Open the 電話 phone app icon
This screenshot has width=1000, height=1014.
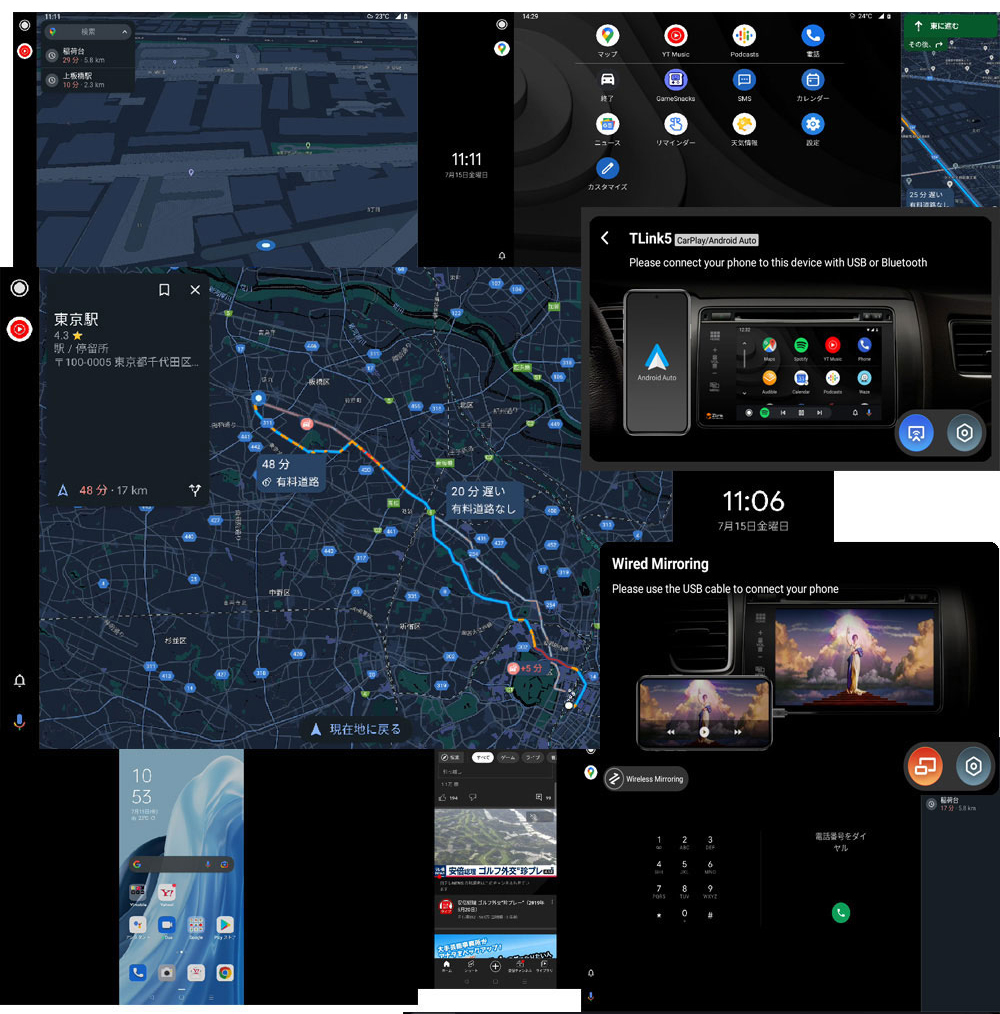click(x=812, y=36)
